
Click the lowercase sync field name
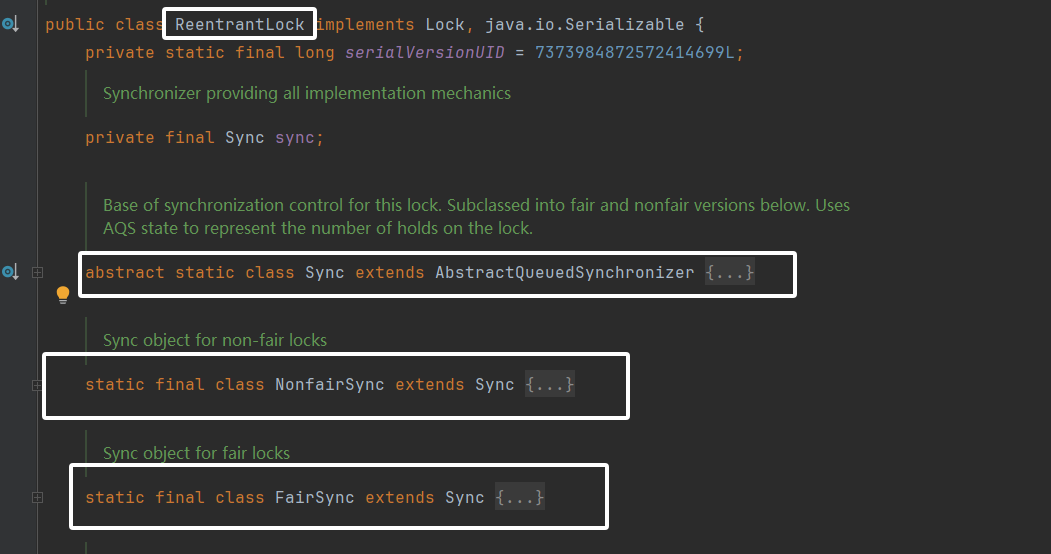[x=294, y=137]
